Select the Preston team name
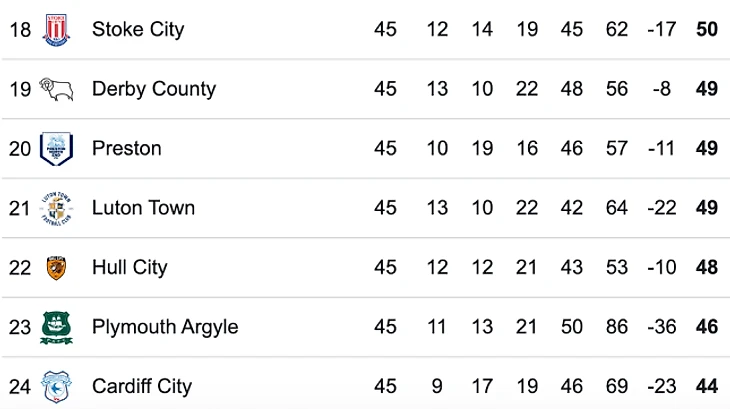Image resolution: width=730 pixels, height=409 pixels. (x=126, y=149)
